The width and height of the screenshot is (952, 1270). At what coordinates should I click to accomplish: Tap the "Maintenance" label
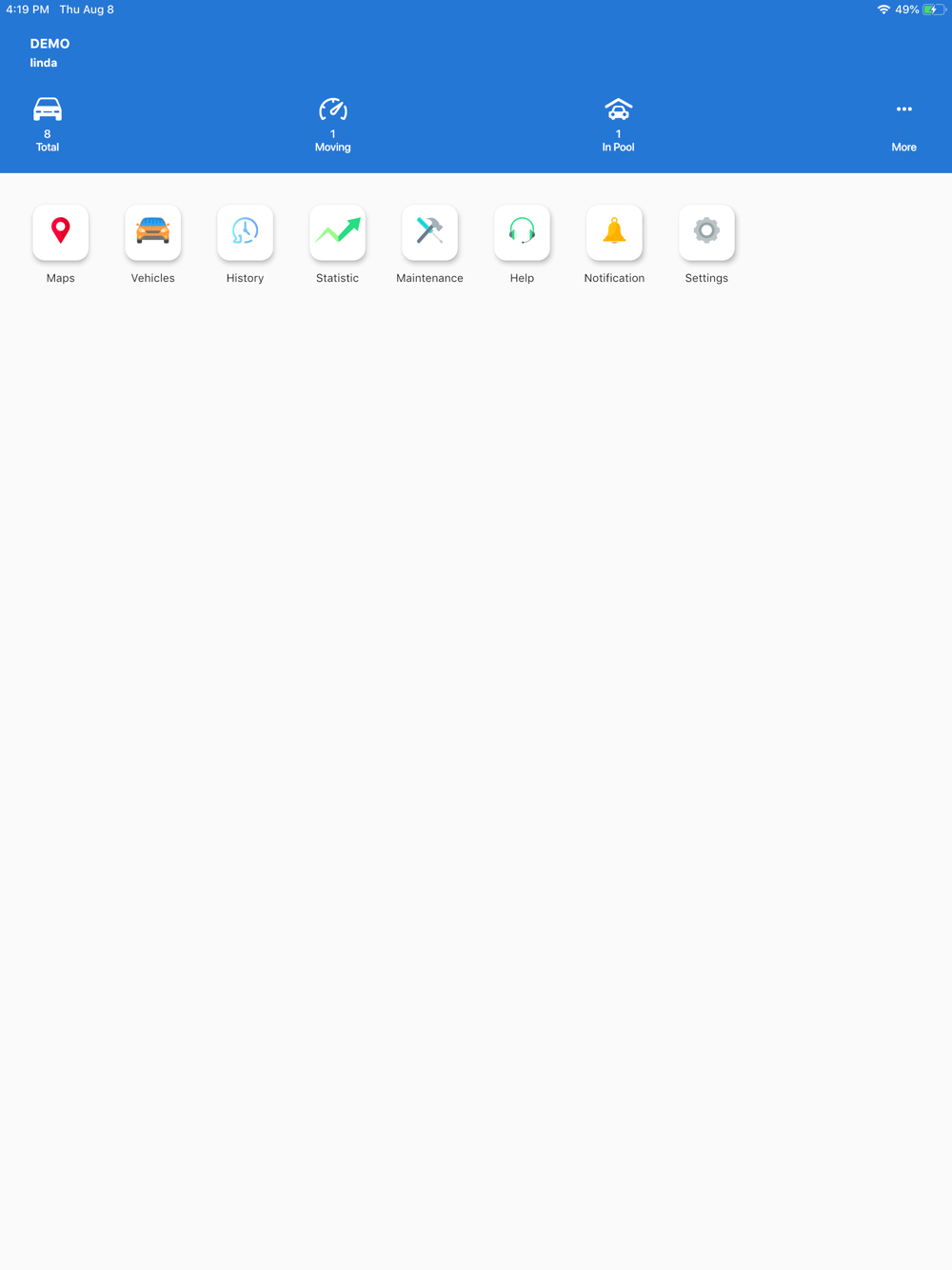point(429,278)
